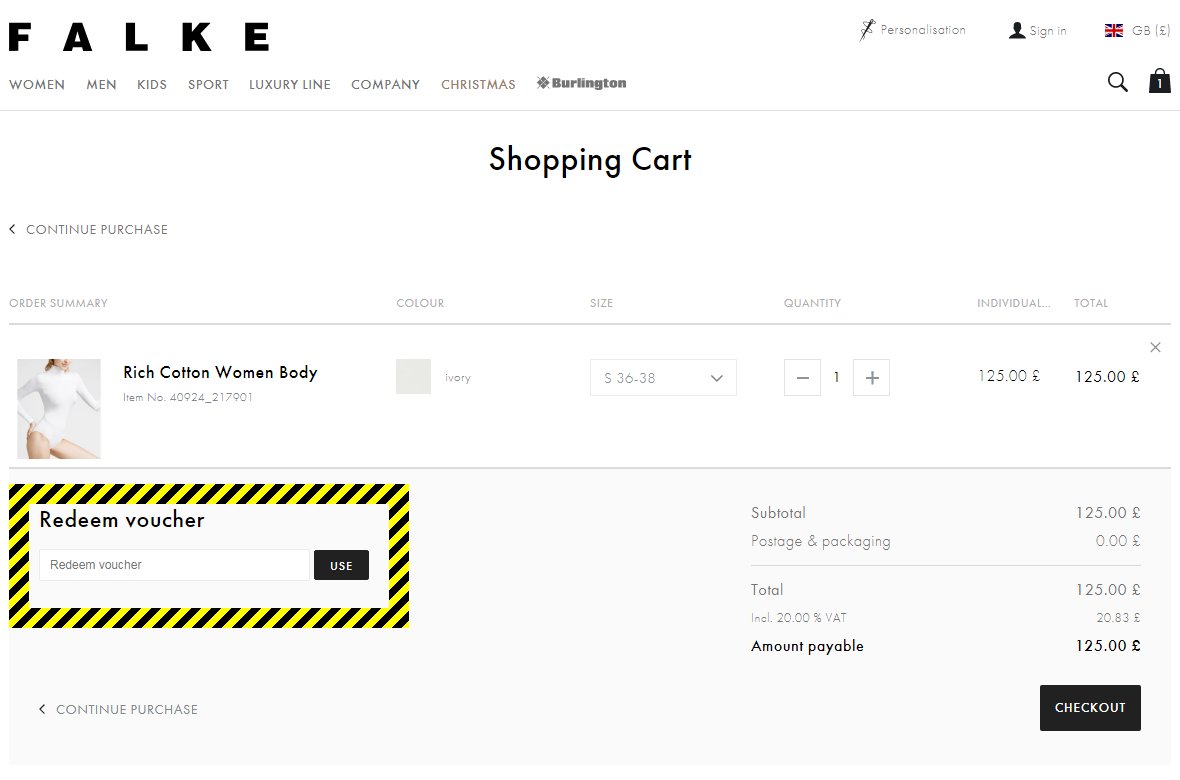Screen dimensions: 1180x780
Task: Increase quantity with the plus button
Action: [871, 377]
